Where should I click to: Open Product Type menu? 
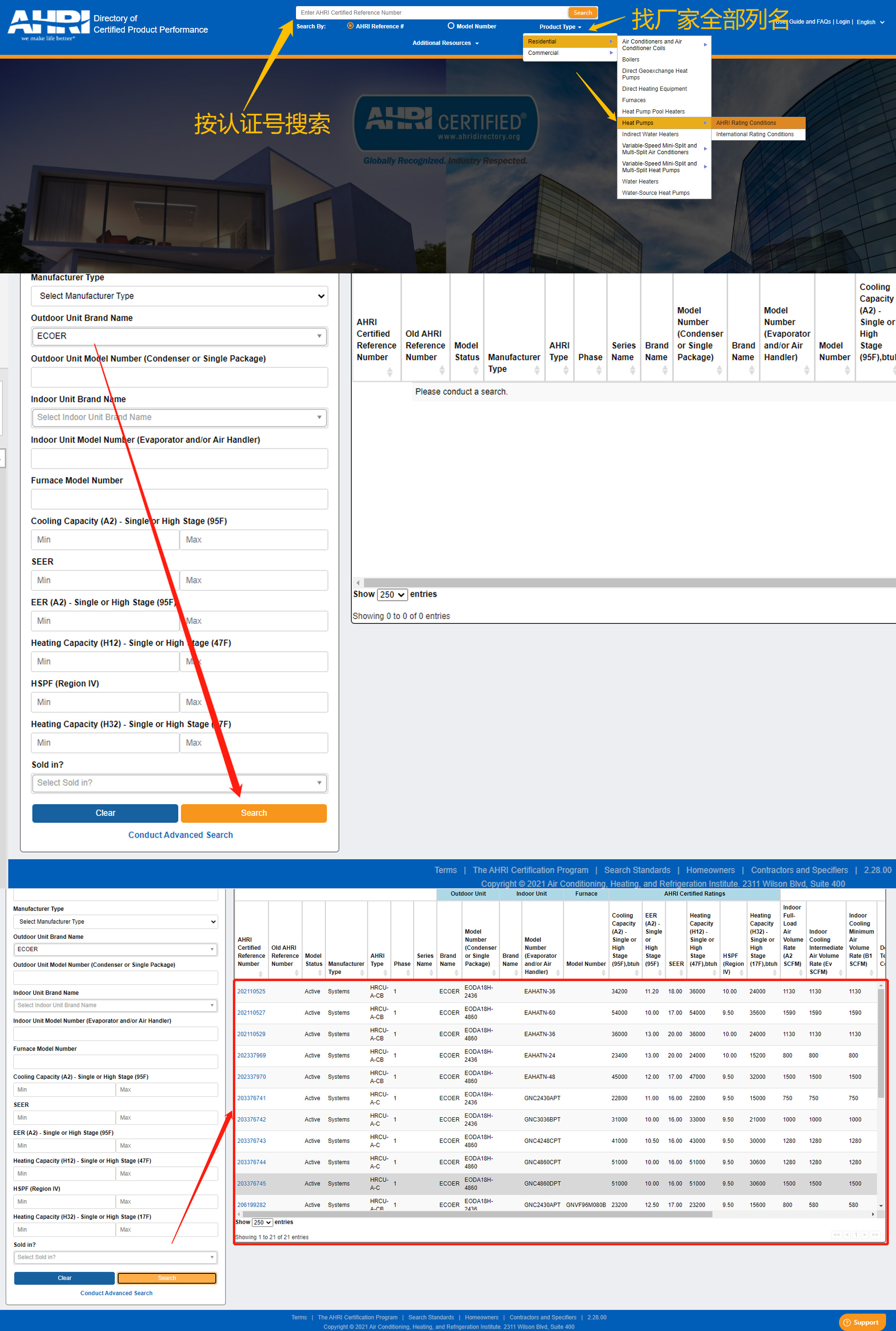tap(560, 27)
